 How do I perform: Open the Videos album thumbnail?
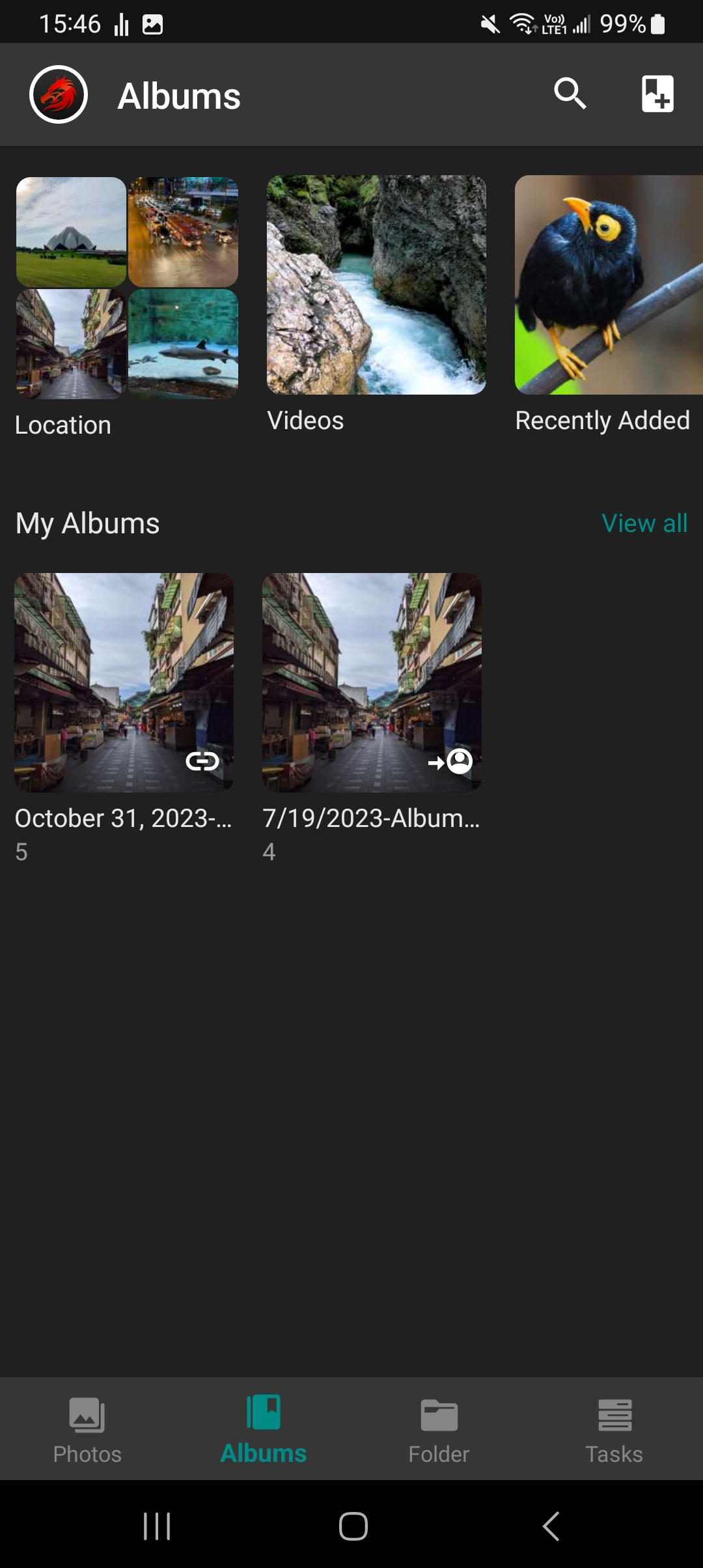tap(376, 285)
